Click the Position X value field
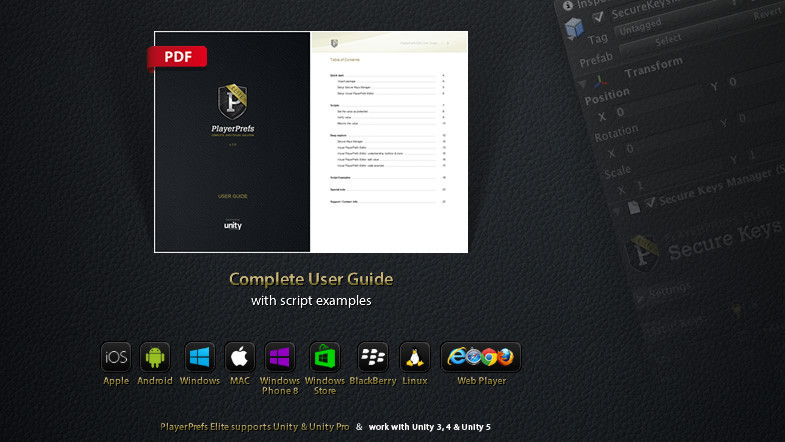785x442 pixels. [x=658, y=103]
